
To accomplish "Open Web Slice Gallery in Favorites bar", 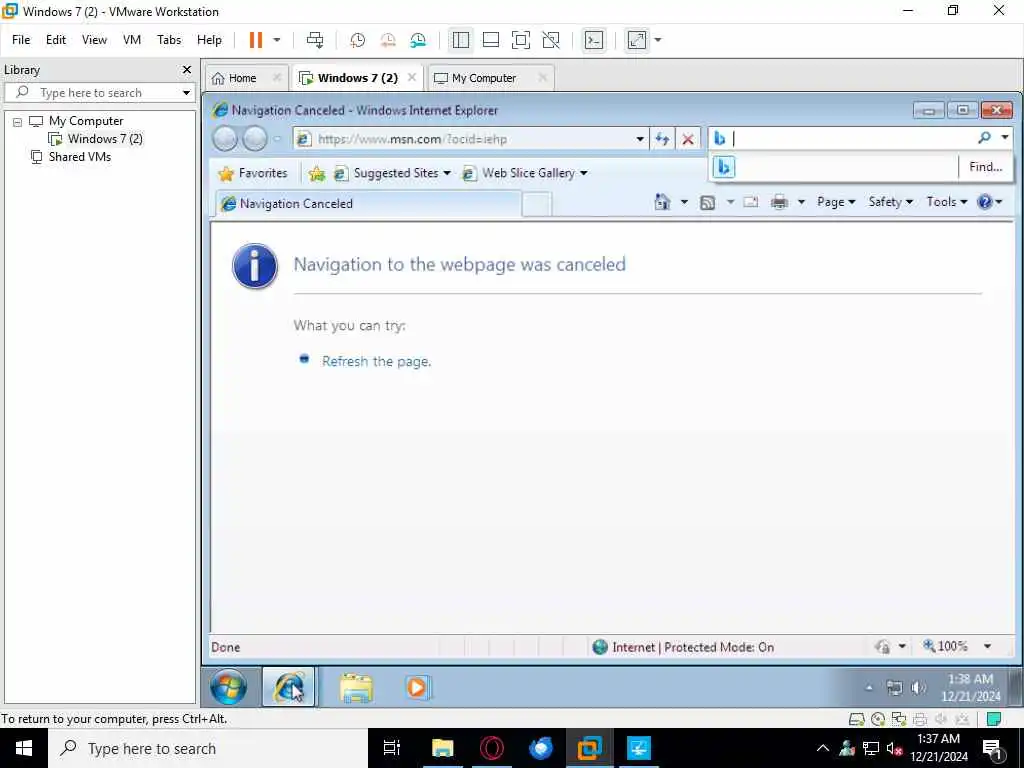I will pos(524,173).
